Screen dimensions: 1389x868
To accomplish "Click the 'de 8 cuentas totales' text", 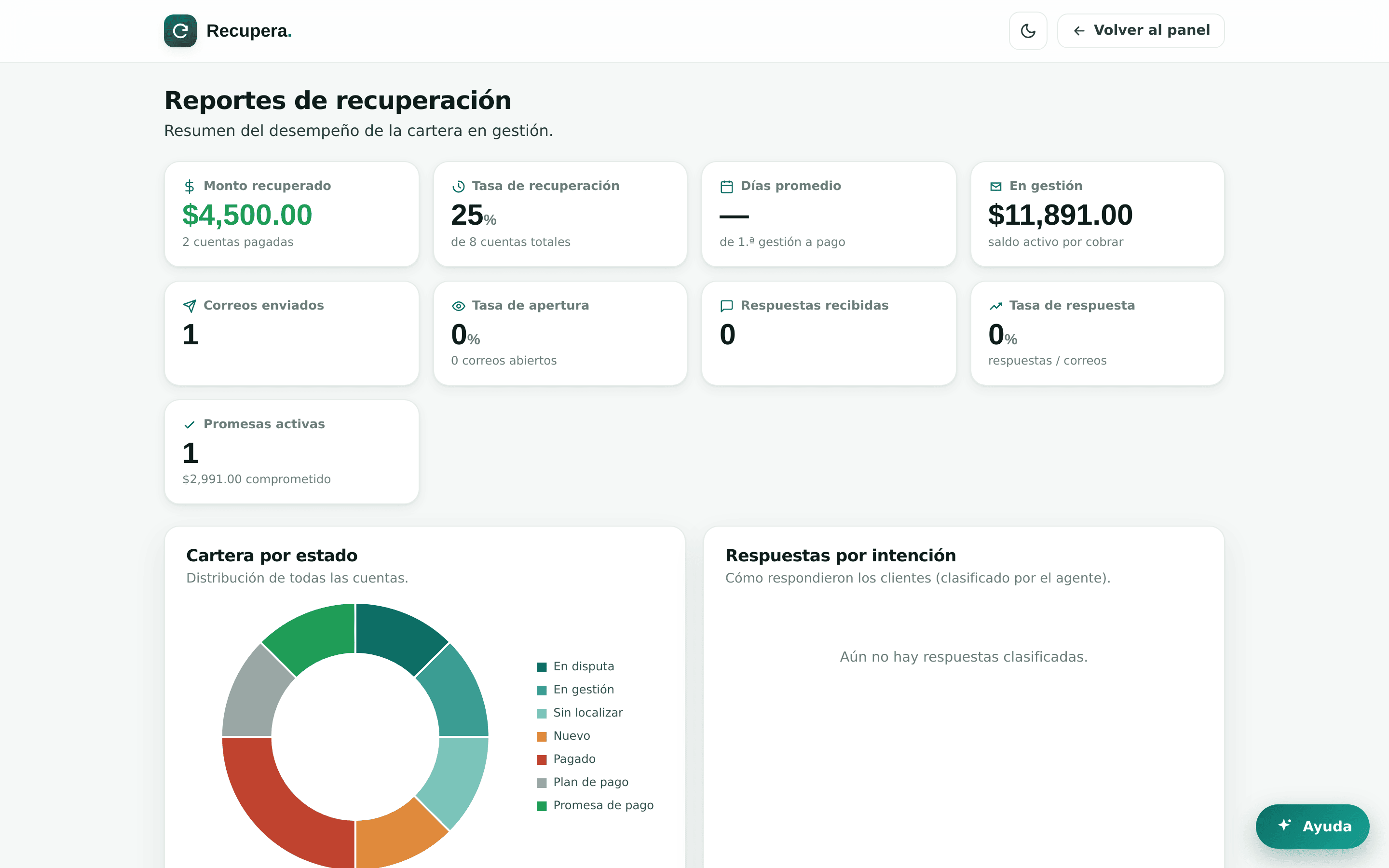I will tap(511, 242).
